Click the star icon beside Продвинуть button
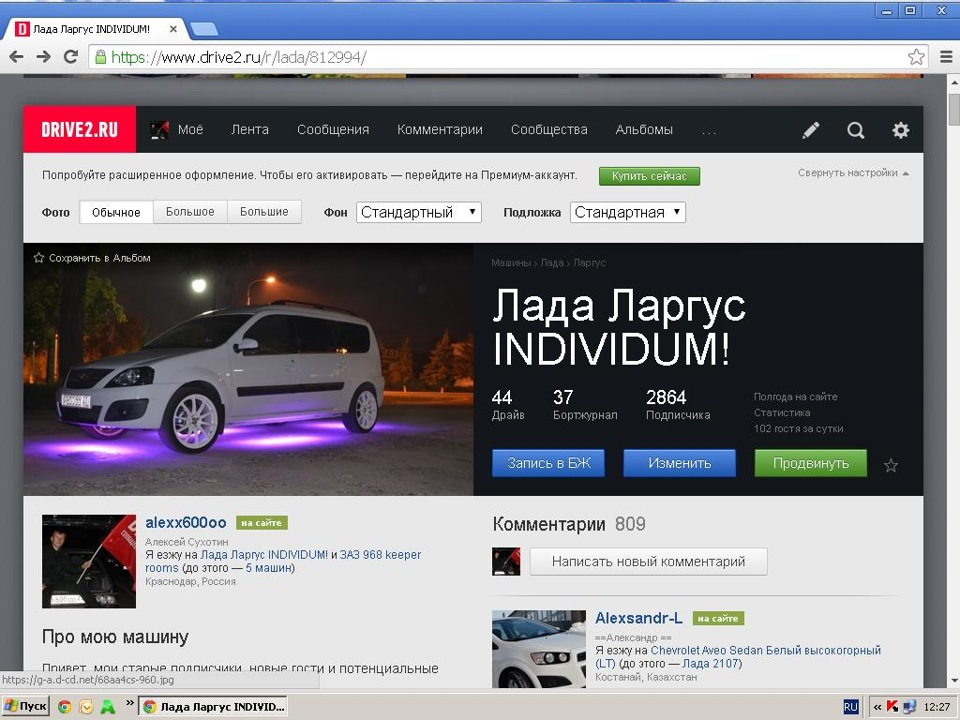 (x=891, y=465)
